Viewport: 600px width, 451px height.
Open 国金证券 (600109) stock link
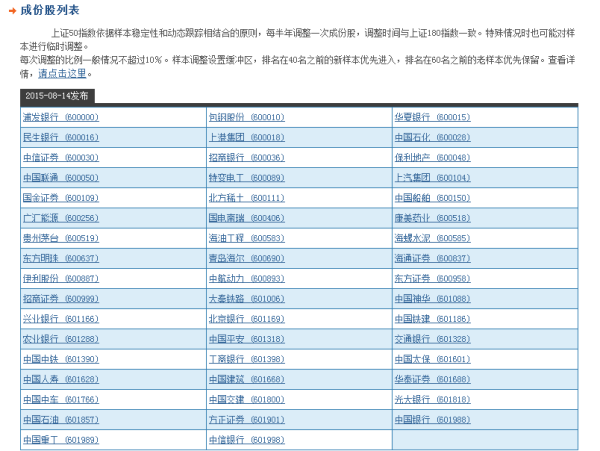point(60,198)
